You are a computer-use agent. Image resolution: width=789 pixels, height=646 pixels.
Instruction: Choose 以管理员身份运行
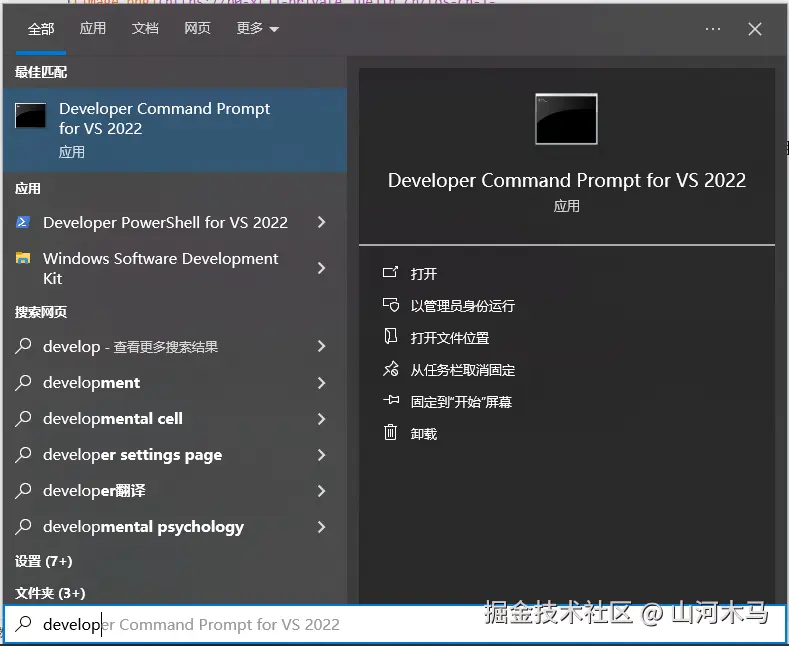tap(462, 306)
